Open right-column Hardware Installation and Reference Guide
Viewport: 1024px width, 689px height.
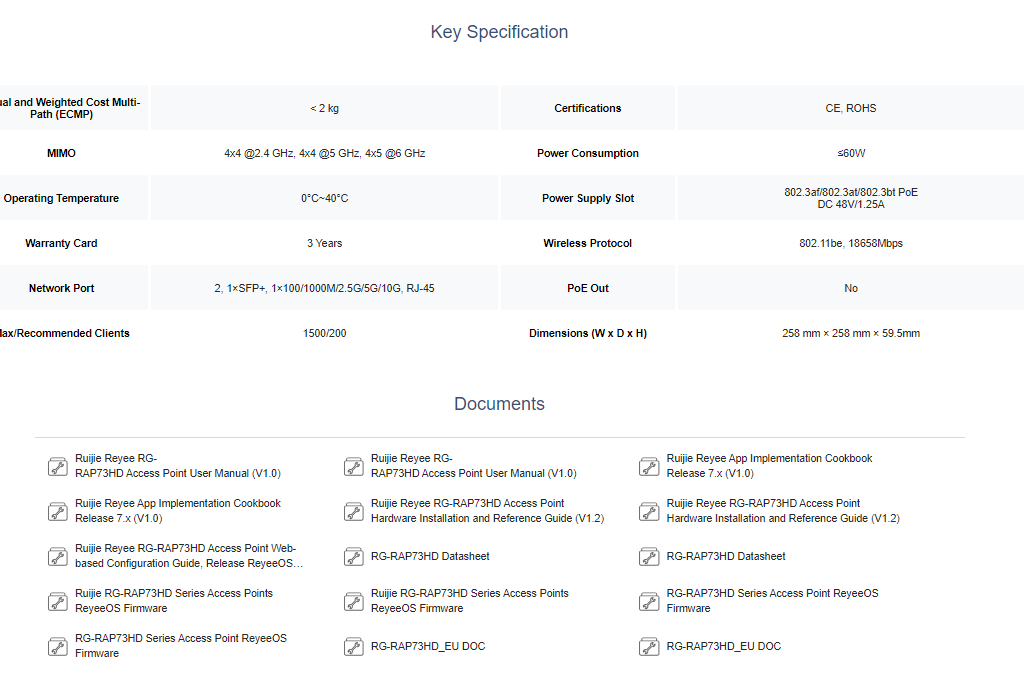[x=782, y=511]
